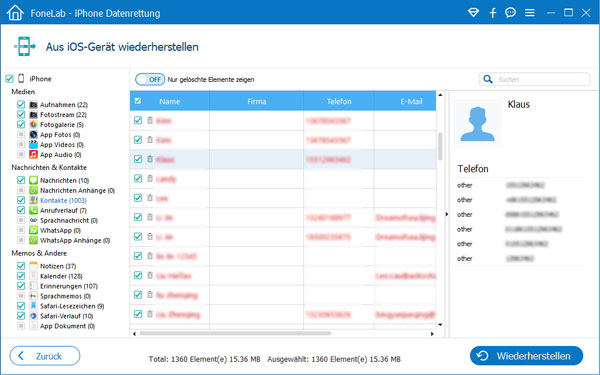Click the Kalender icon

(34, 276)
